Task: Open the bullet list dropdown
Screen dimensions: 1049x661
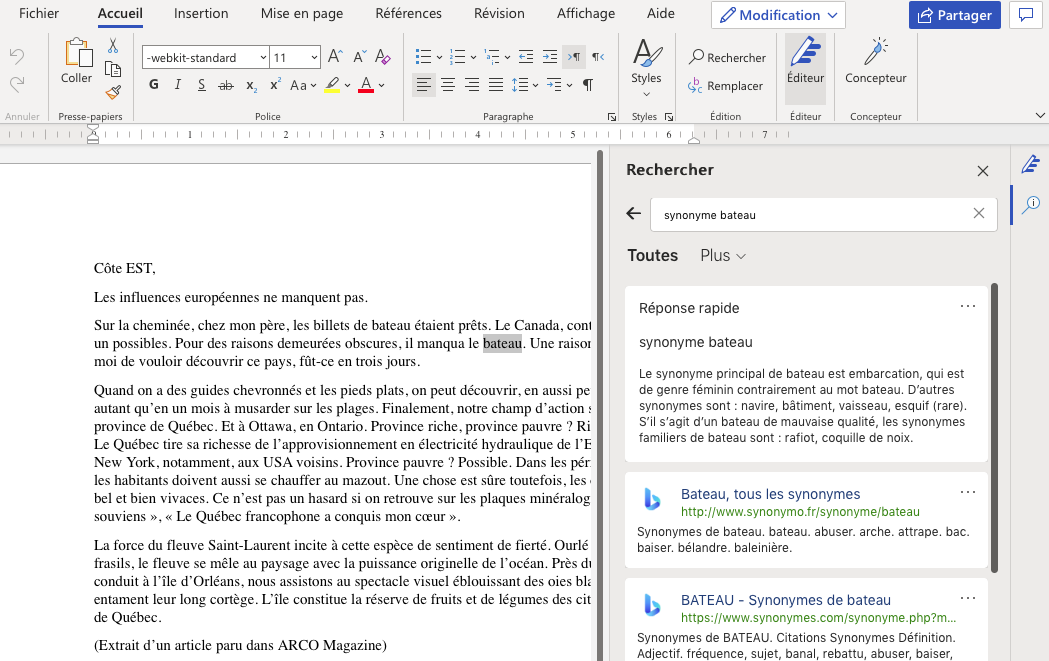Action: click(439, 58)
